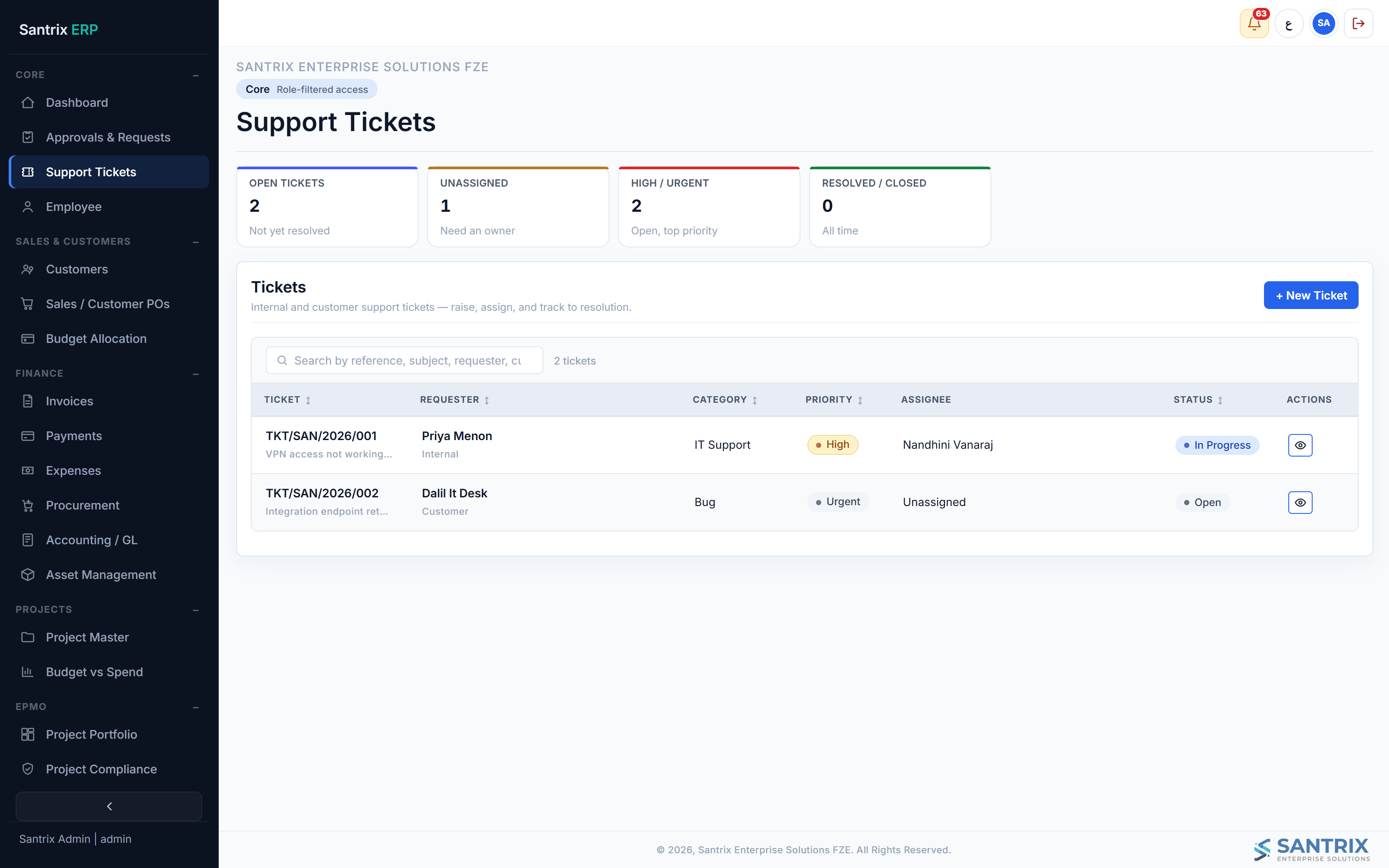Open Project Master menu item
The height and width of the screenshot is (868, 1389).
109,637
